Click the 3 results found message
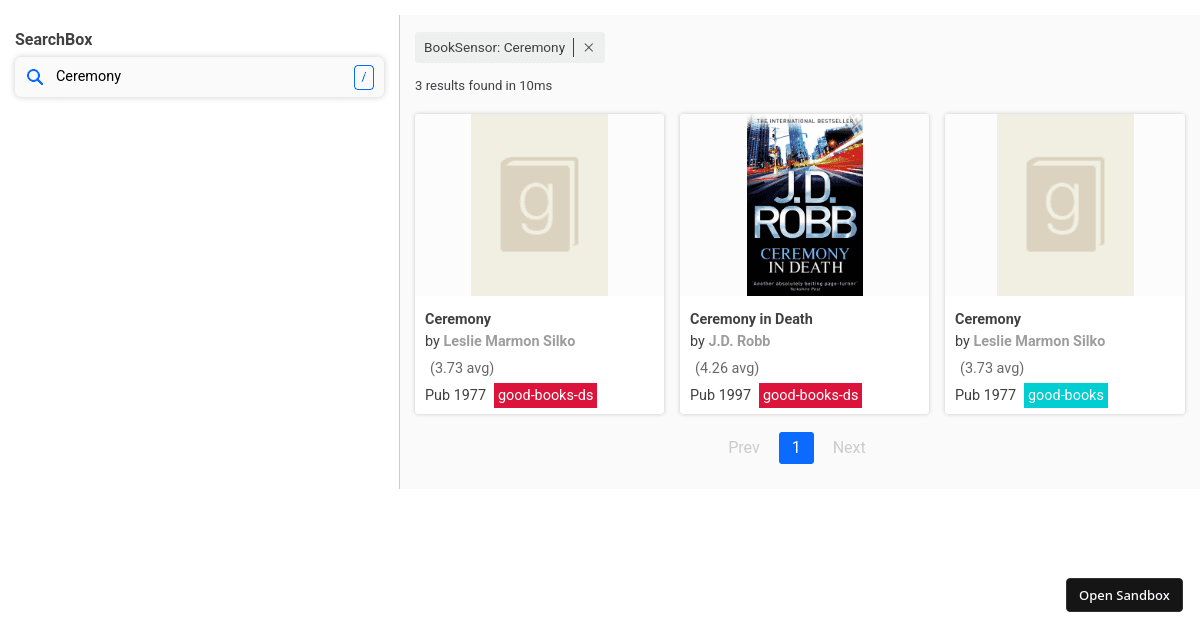1200x630 pixels. click(x=484, y=85)
